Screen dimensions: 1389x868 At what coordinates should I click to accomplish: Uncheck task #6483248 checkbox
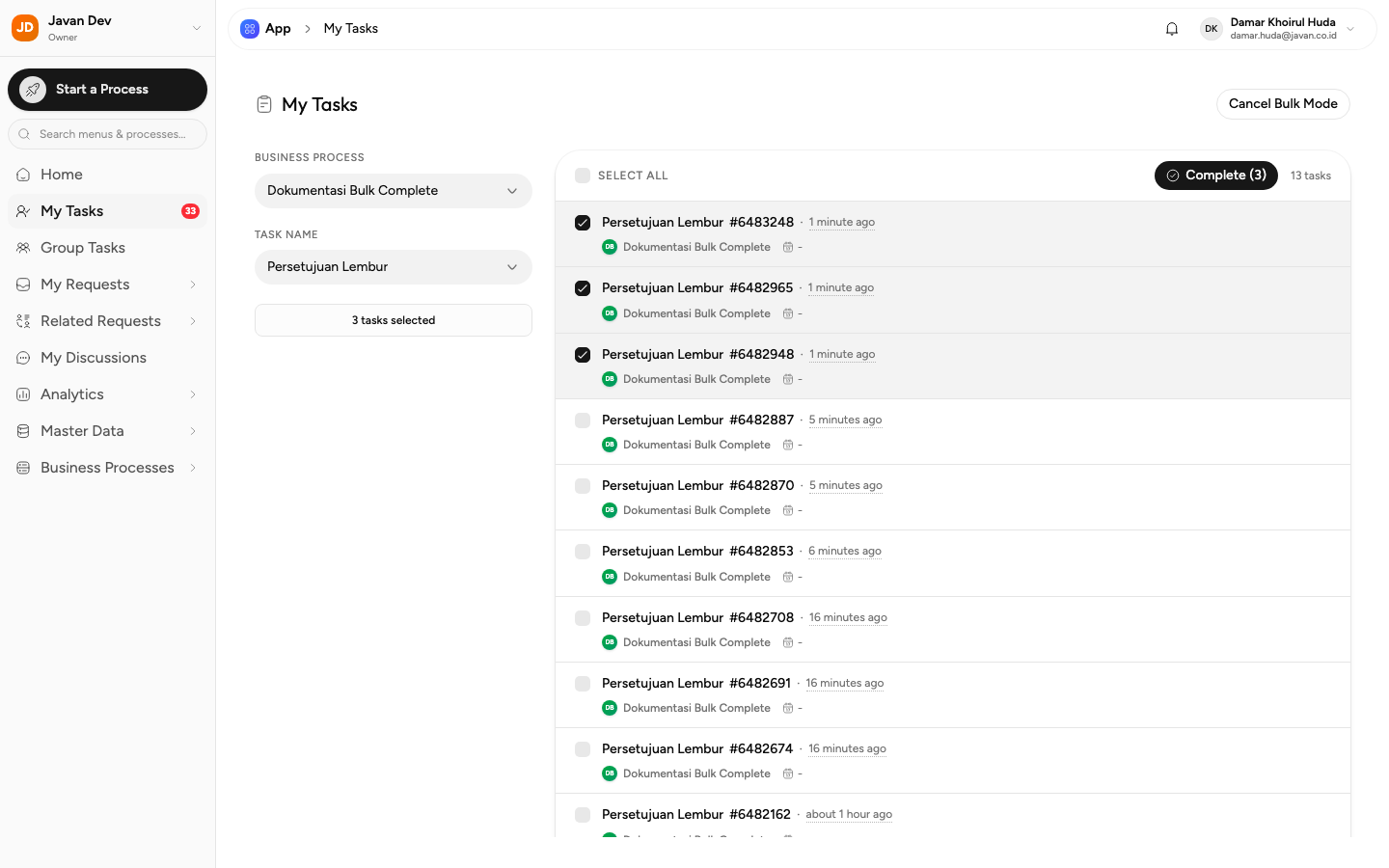coord(583,223)
